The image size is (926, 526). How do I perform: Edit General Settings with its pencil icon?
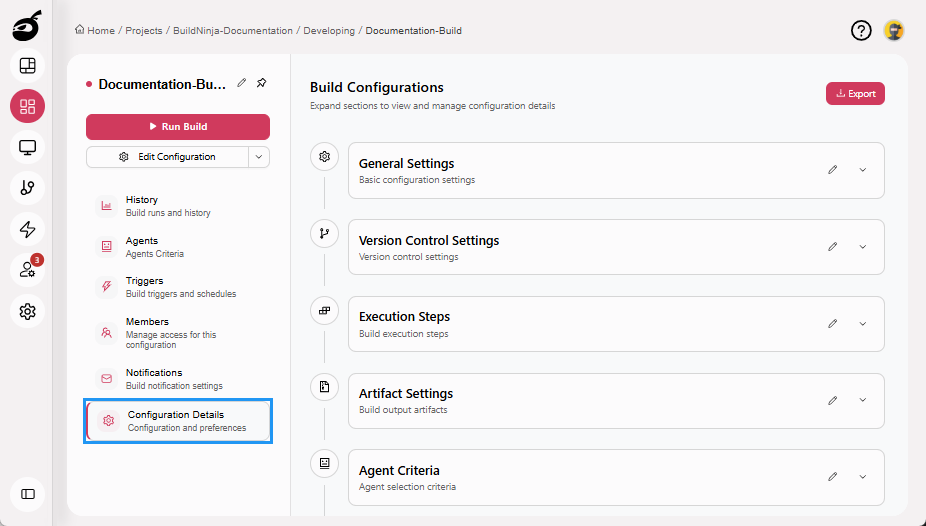pos(833,170)
